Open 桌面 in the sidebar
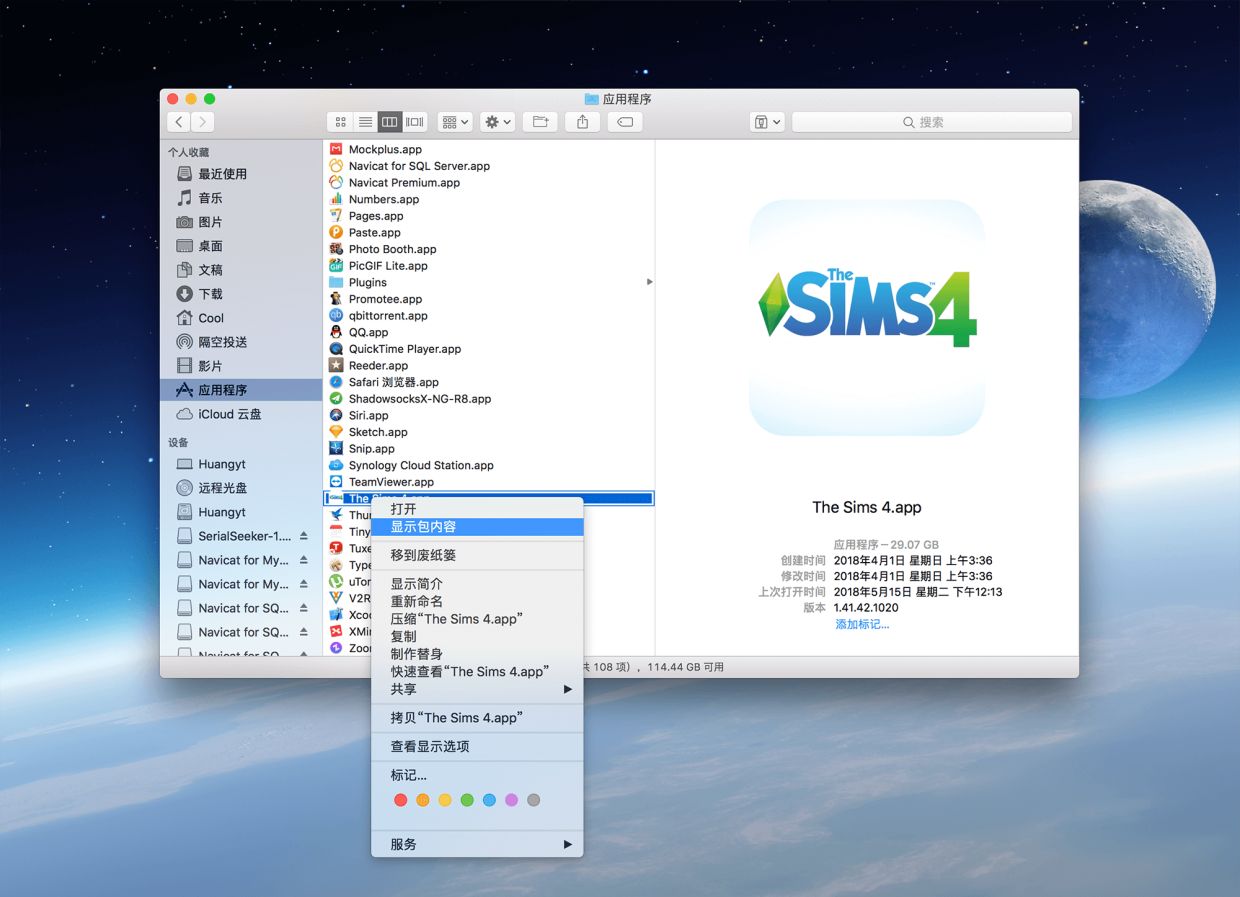The height and width of the screenshot is (897, 1240). tap(240, 246)
